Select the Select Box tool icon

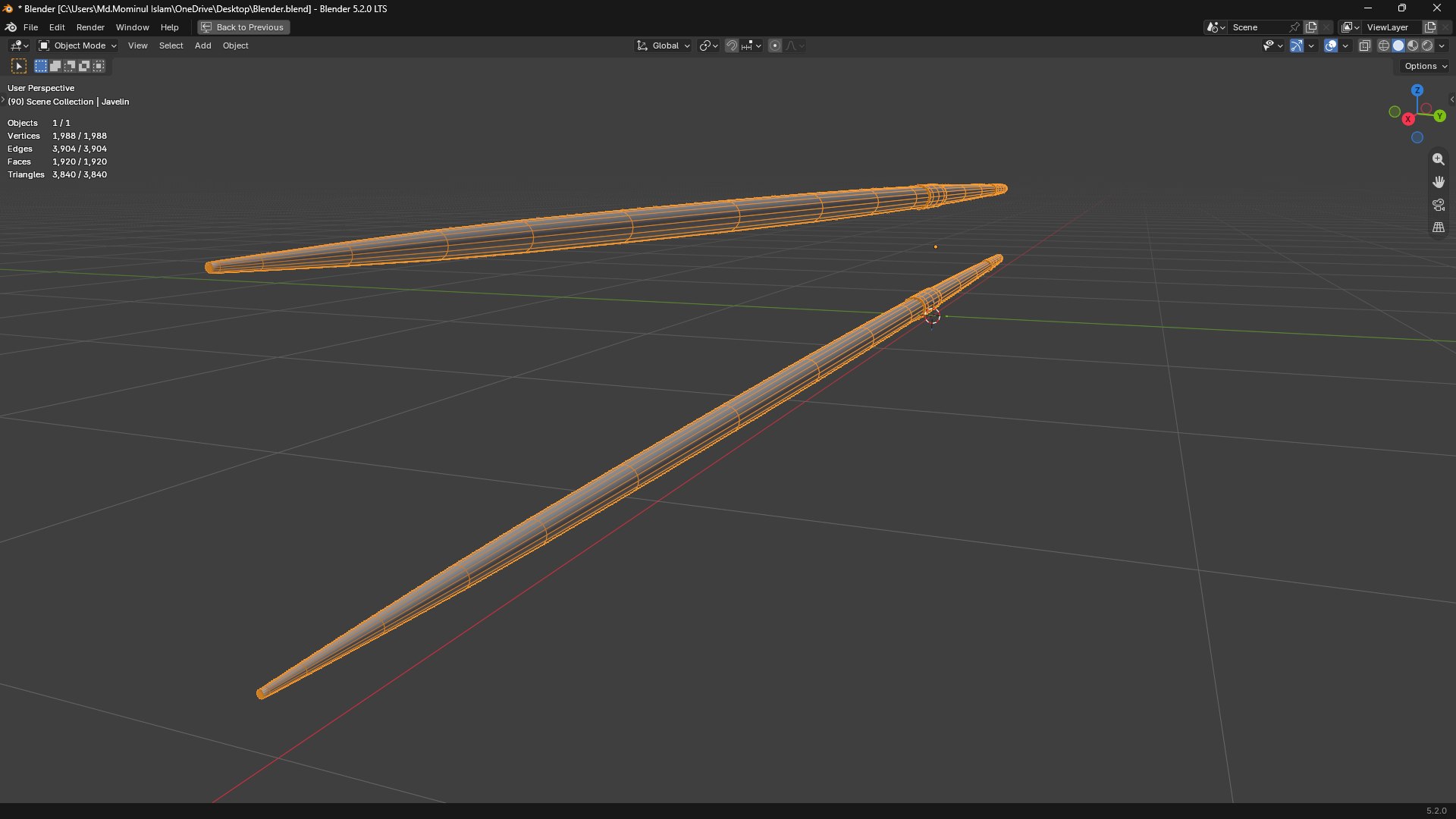[x=19, y=67]
